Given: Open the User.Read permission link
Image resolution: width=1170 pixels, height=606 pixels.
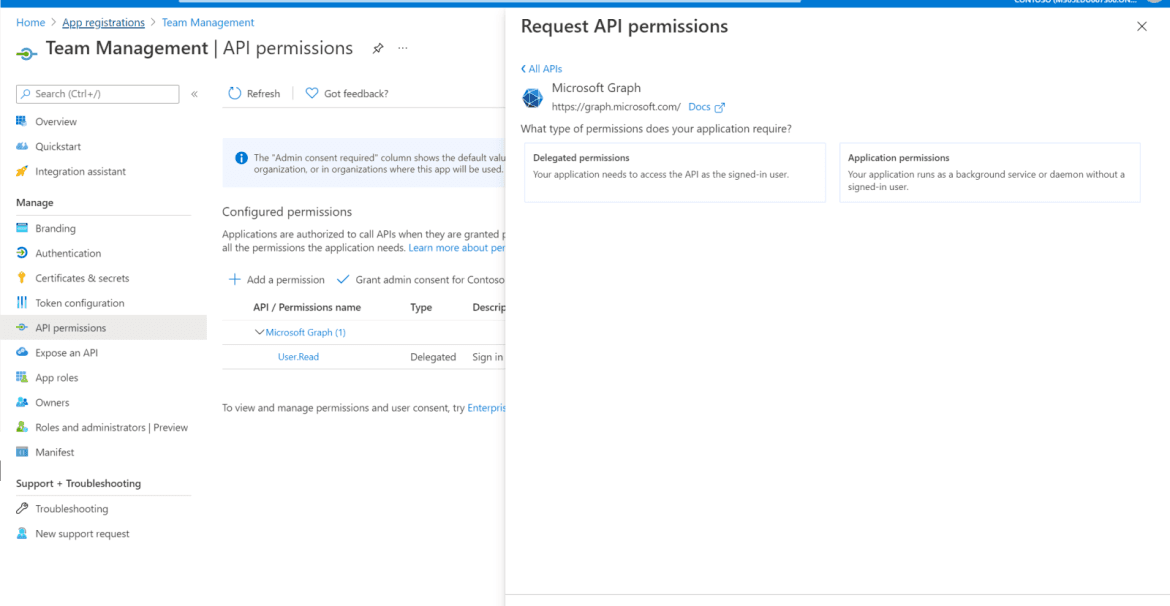Looking at the screenshot, I should 298,357.
